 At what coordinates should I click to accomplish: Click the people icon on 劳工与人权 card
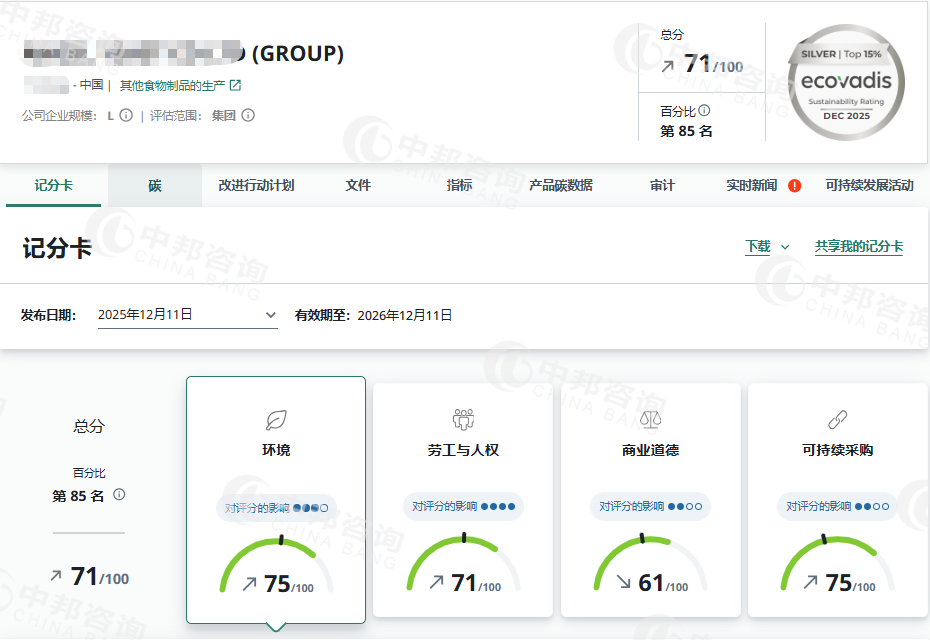[463, 419]
